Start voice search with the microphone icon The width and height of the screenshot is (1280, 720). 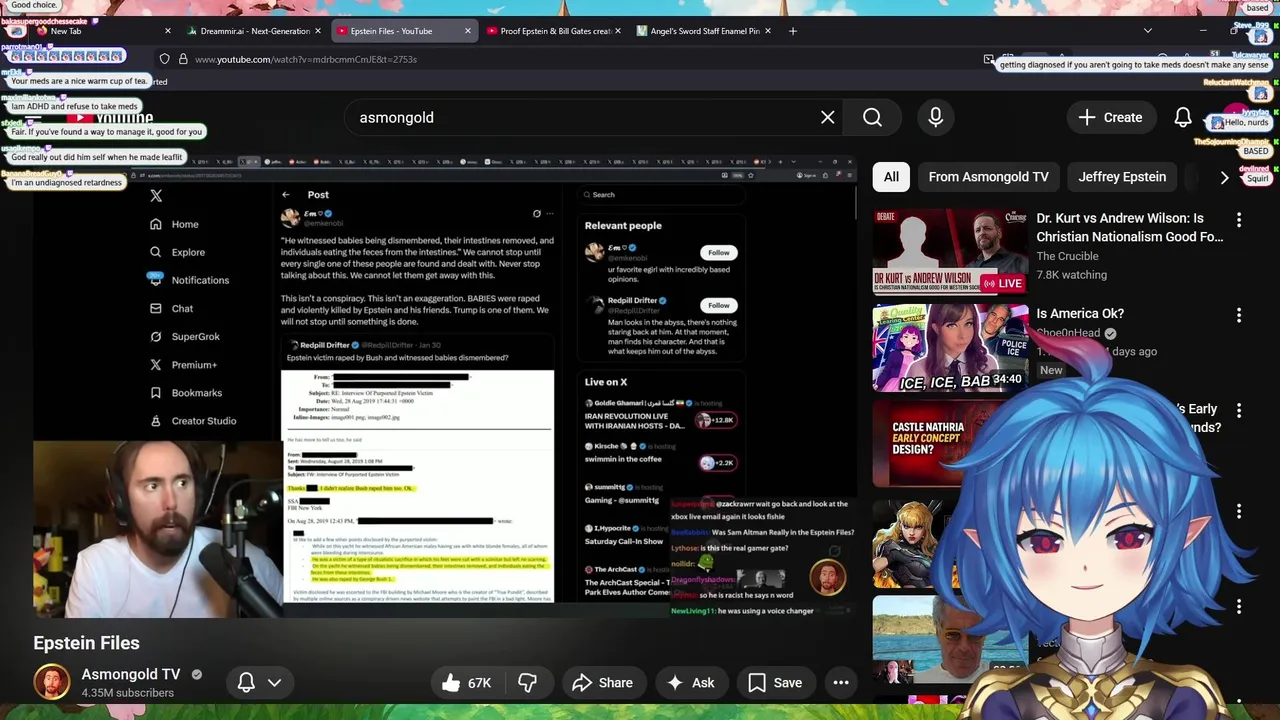coord(935,117)
